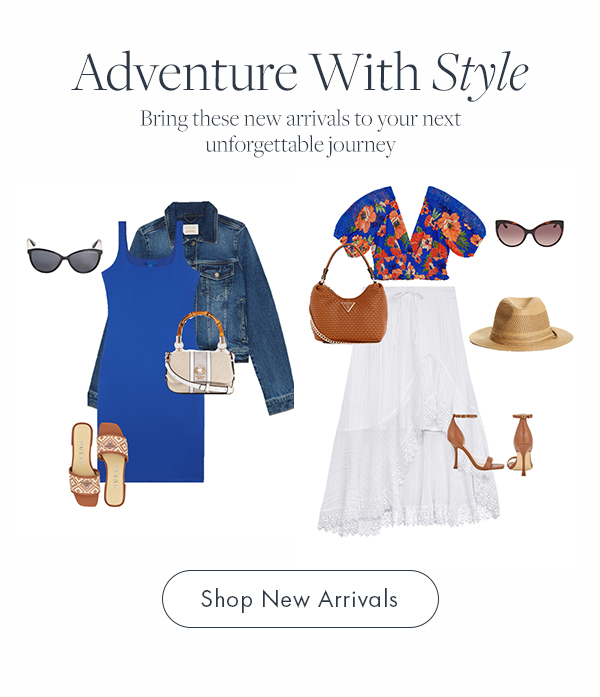600x697 pixels.
Task: Choose the black cat-eye sunglasses
Action: pyautogui.click(x=64, y=256)
